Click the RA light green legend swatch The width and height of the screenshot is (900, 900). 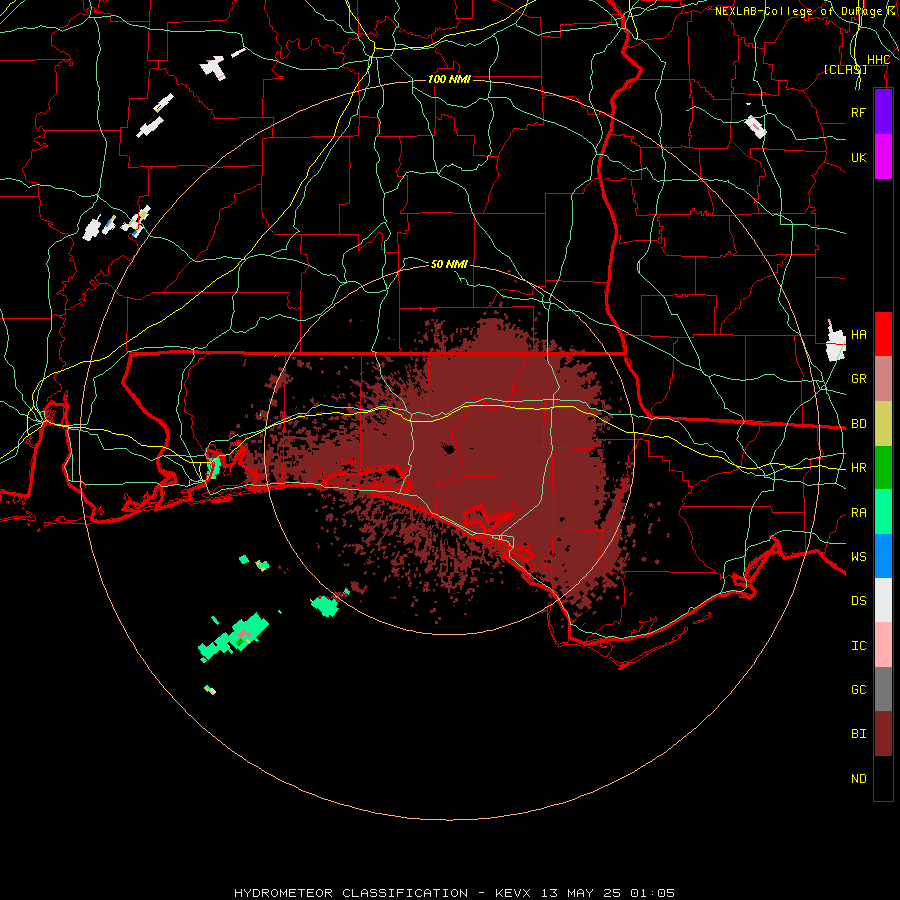(883, 512)
